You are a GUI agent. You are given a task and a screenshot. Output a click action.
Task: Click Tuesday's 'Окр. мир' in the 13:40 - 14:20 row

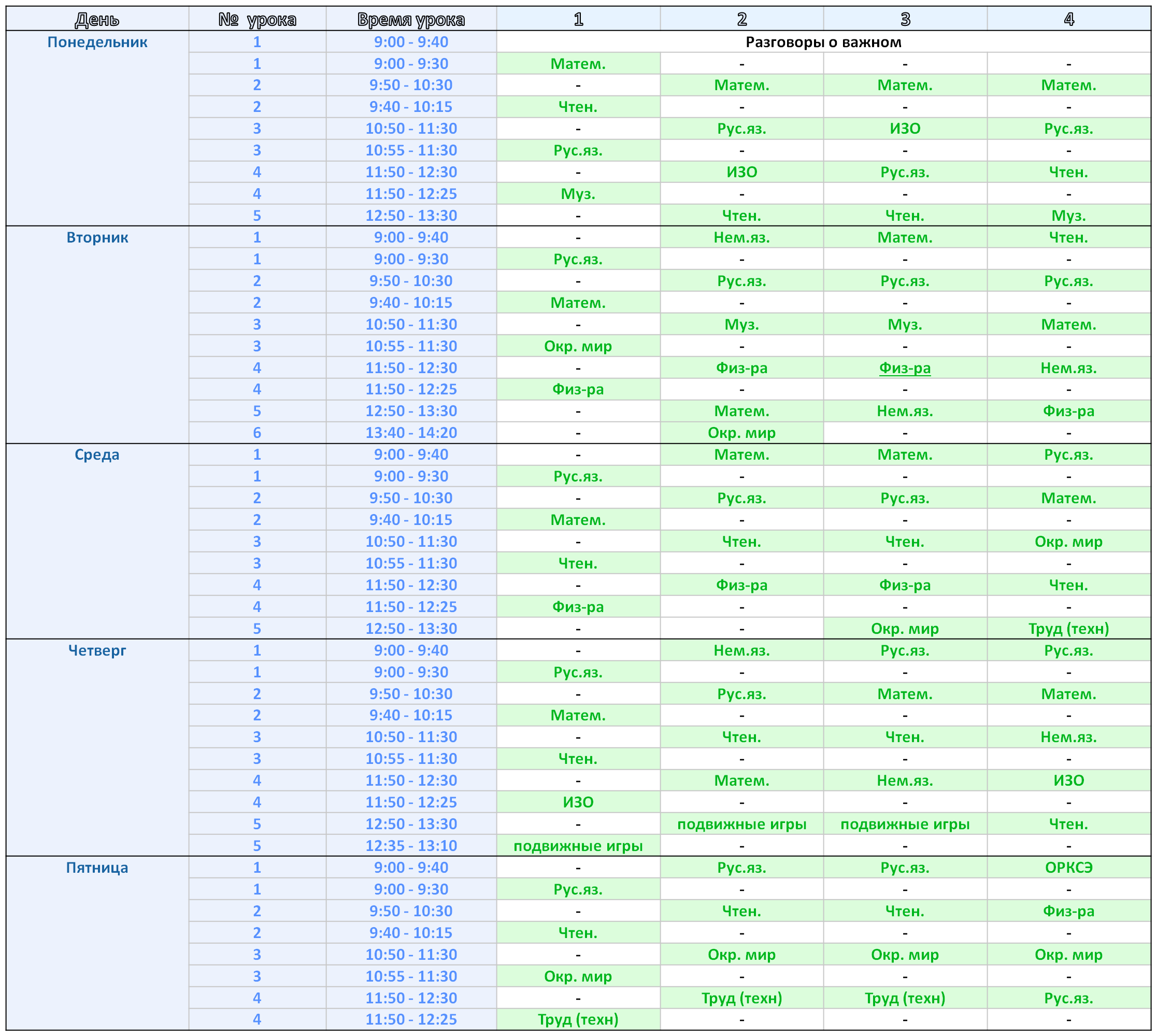(x=741, y=433)
